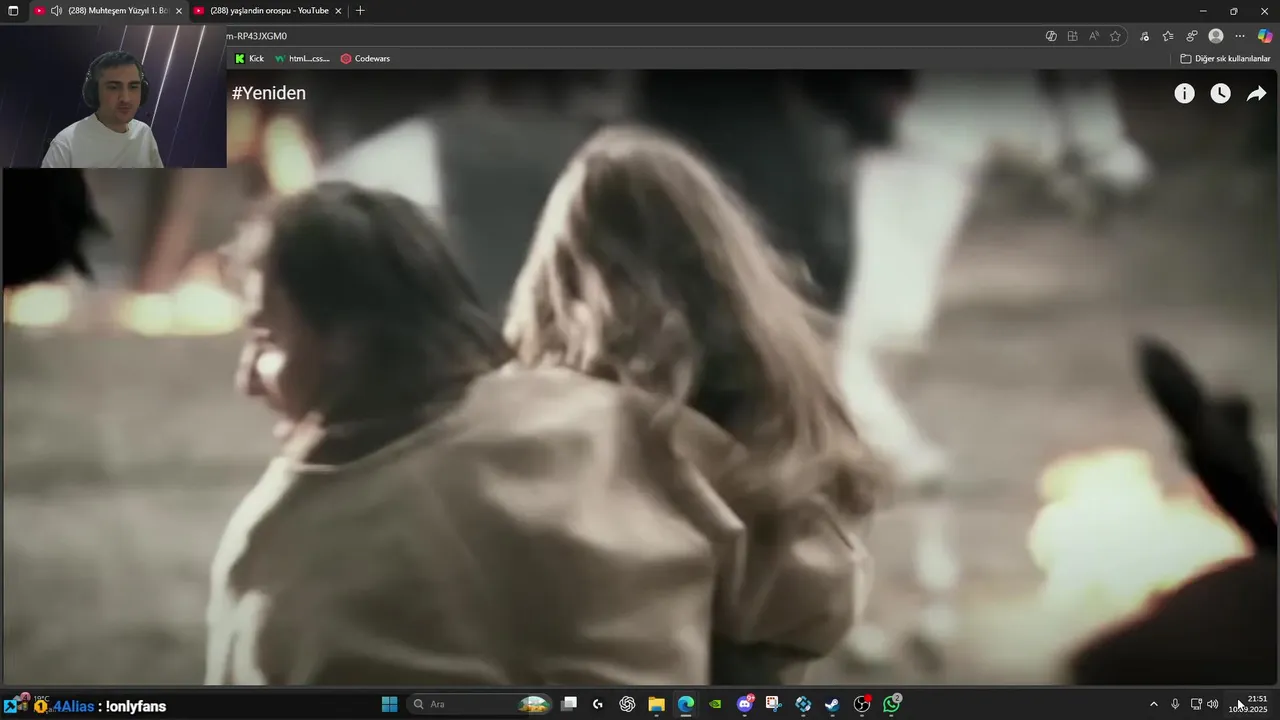Open the Windows Start menu
The height and width of the screenshot is (720, 1280).
tap(390, 704)
